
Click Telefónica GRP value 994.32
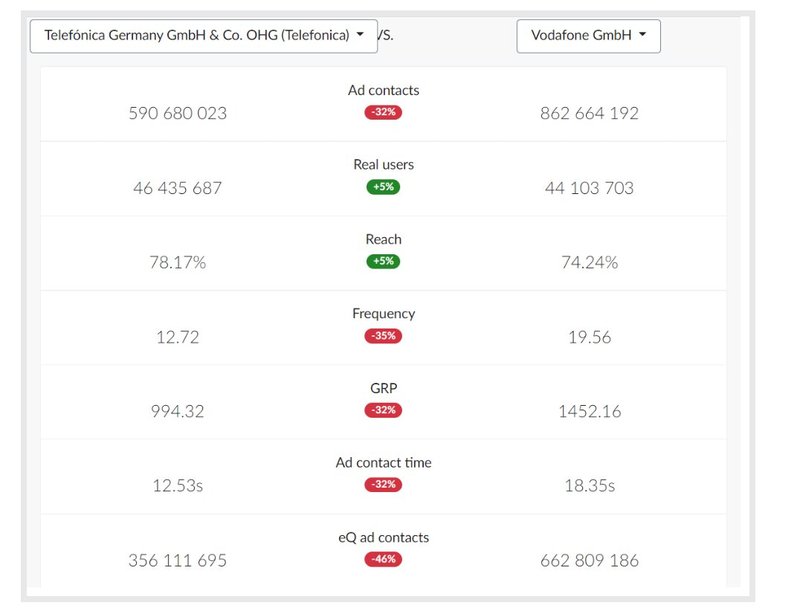click(178, 412)
